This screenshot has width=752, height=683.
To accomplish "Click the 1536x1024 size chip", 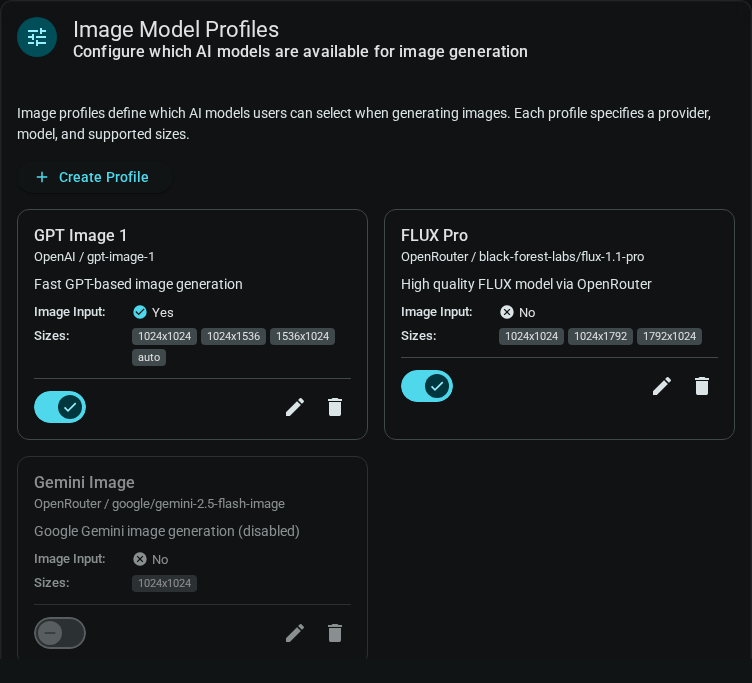I will [303, 336].
